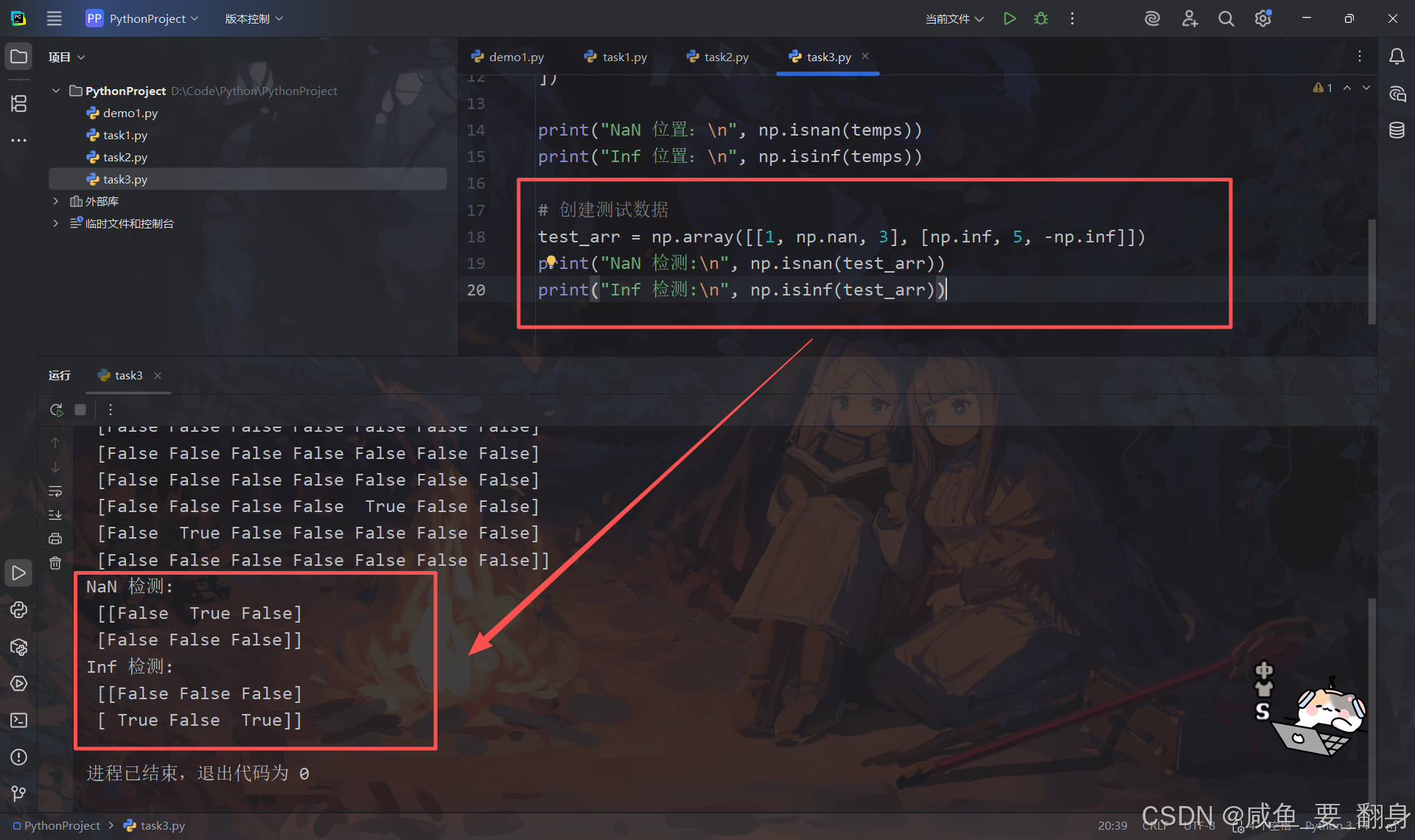Screen dimensions: 1415x840
Task: Toggle soft-wrap in run console
Action: [x=55, y=491]
